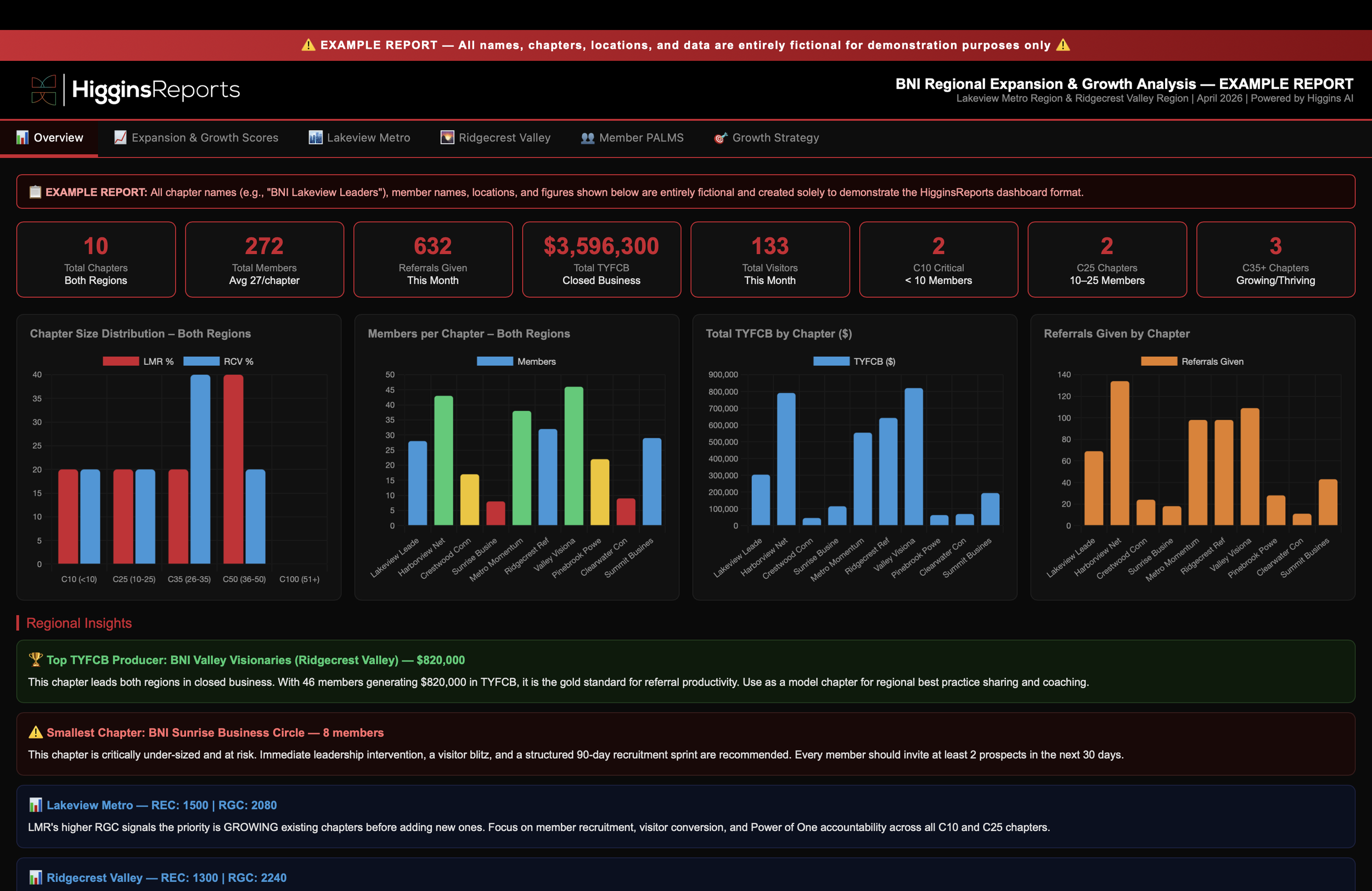The height and width of the screenshot is (891, 1372).
Task: Click the HigginsReports logo icon
Action: coord(44,89)
